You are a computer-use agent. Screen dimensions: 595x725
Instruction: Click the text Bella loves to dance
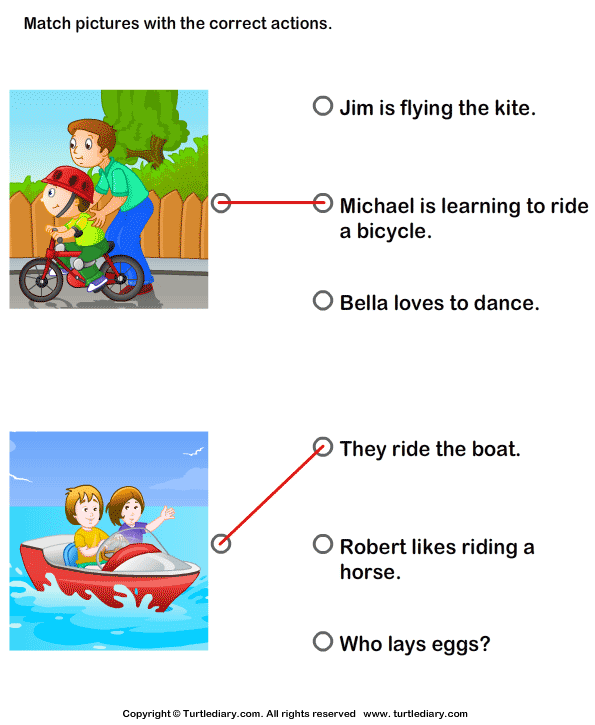pos(440,303)
